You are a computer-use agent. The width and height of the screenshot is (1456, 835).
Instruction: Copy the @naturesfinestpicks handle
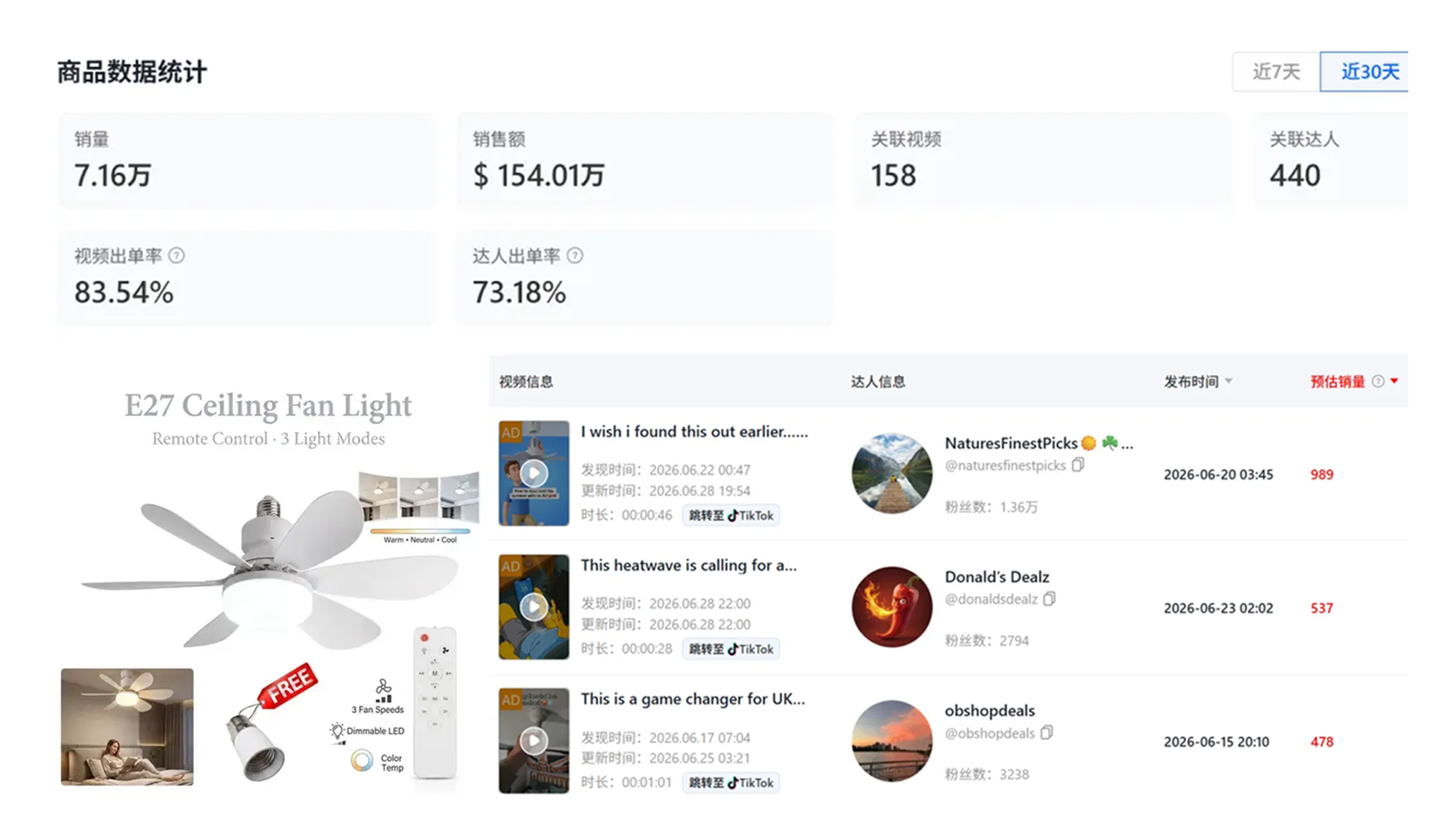click(1077, 465)
